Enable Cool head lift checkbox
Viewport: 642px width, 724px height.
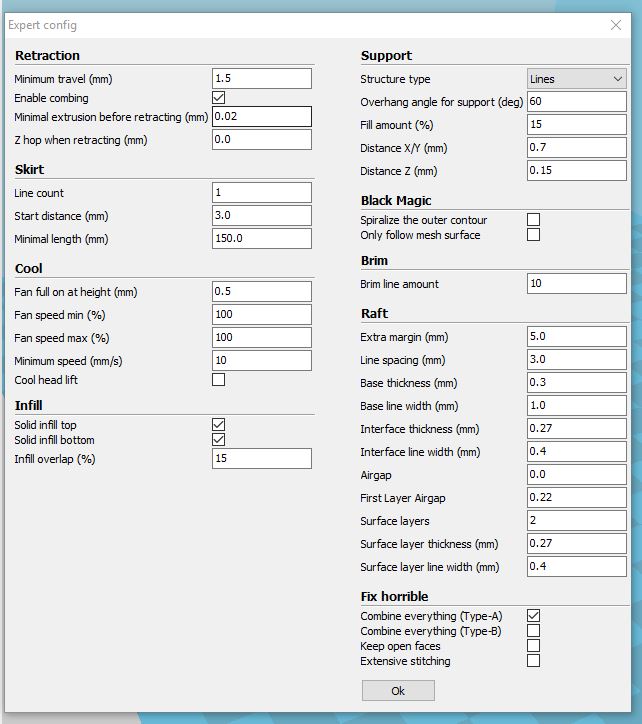point(219,380)
